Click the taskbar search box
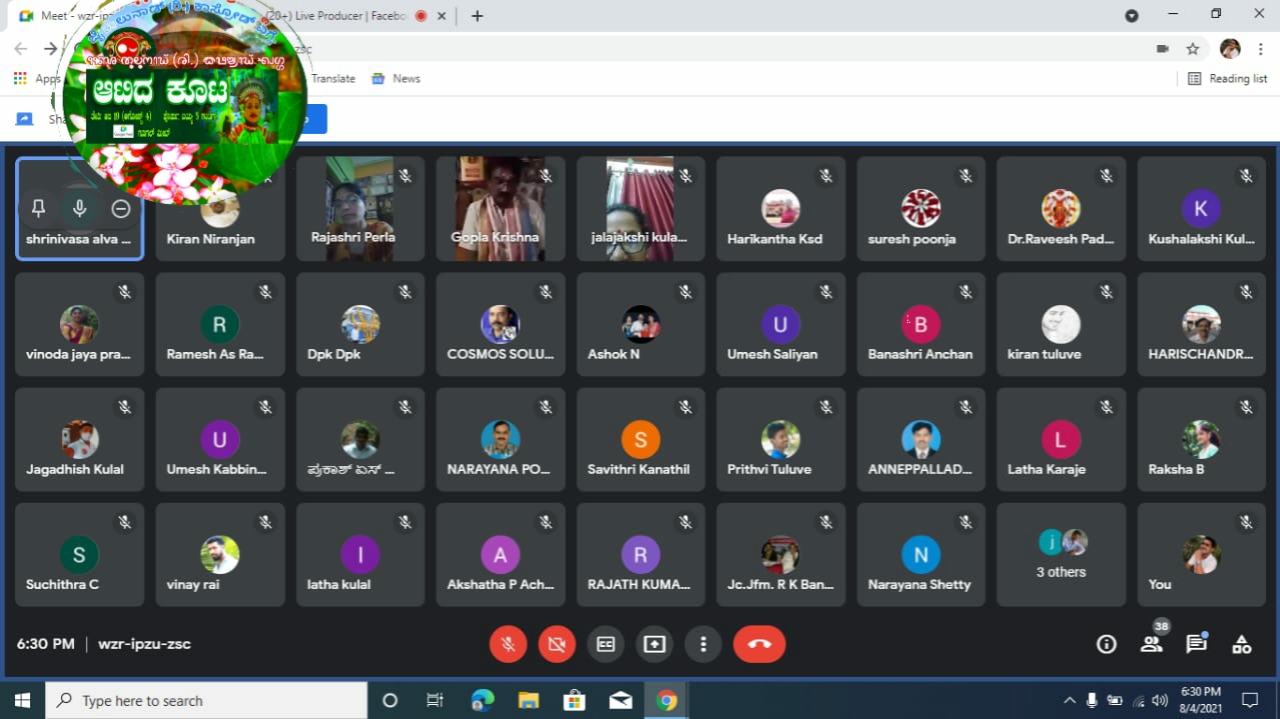 pos(207,700)
